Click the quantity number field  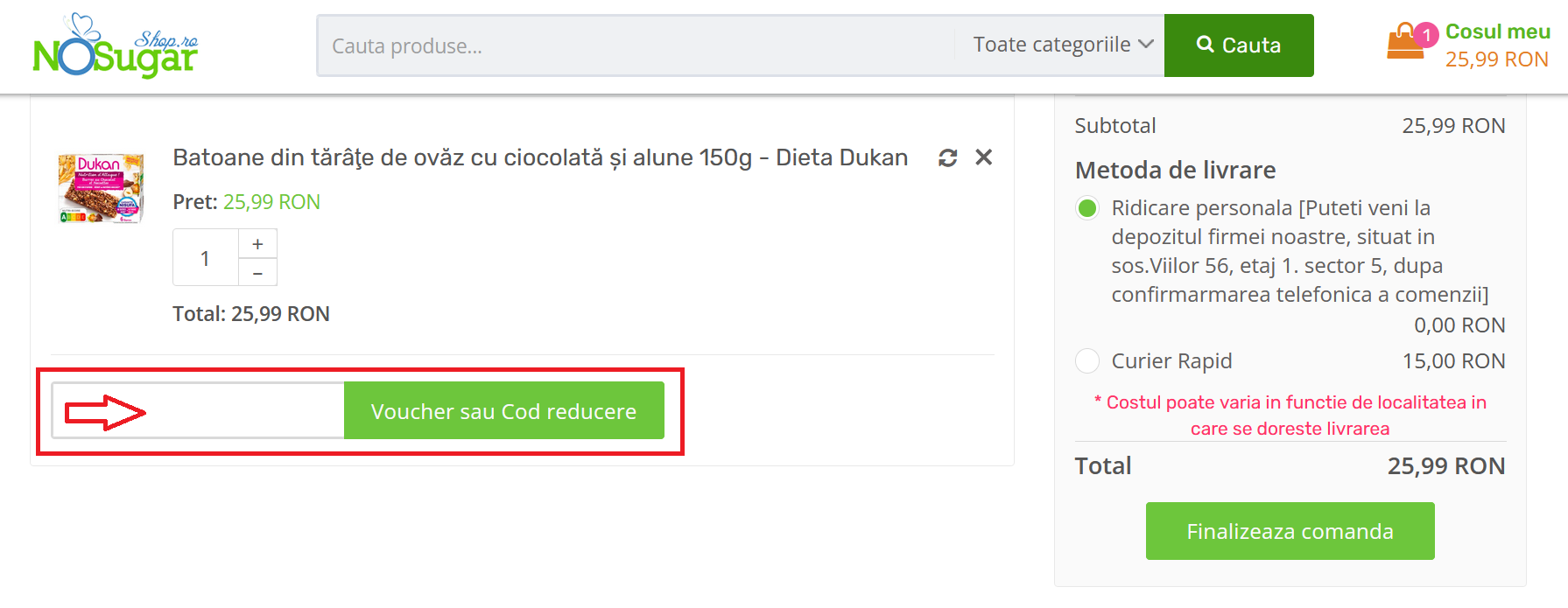(x=206, y=258)
